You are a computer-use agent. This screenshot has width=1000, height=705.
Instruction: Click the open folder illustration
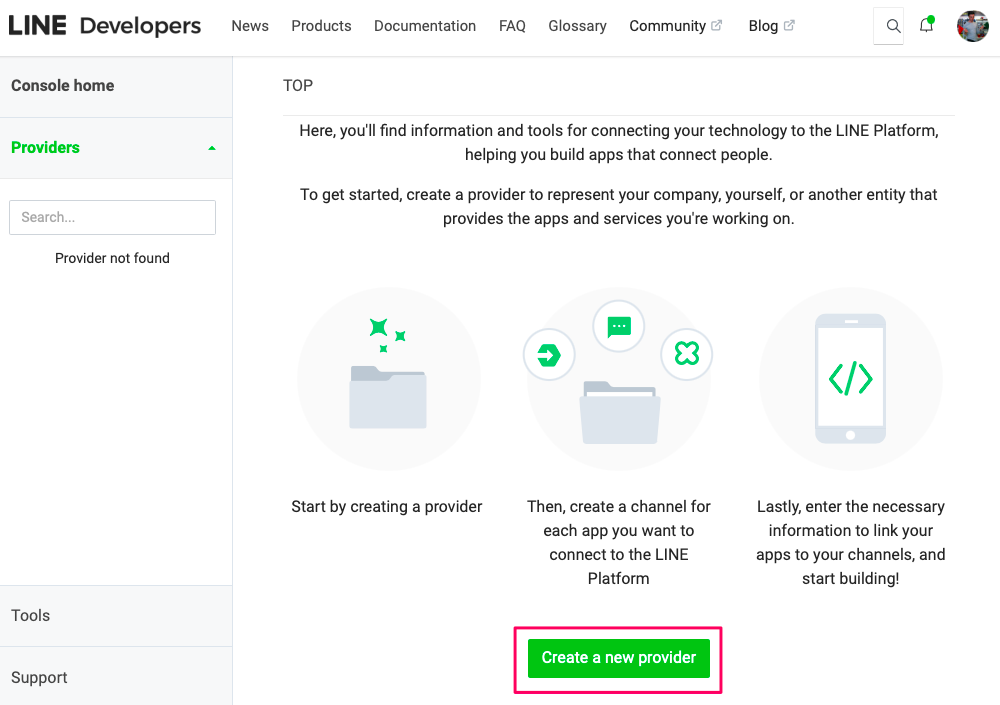pyautogui.click(x=619, y=412)
